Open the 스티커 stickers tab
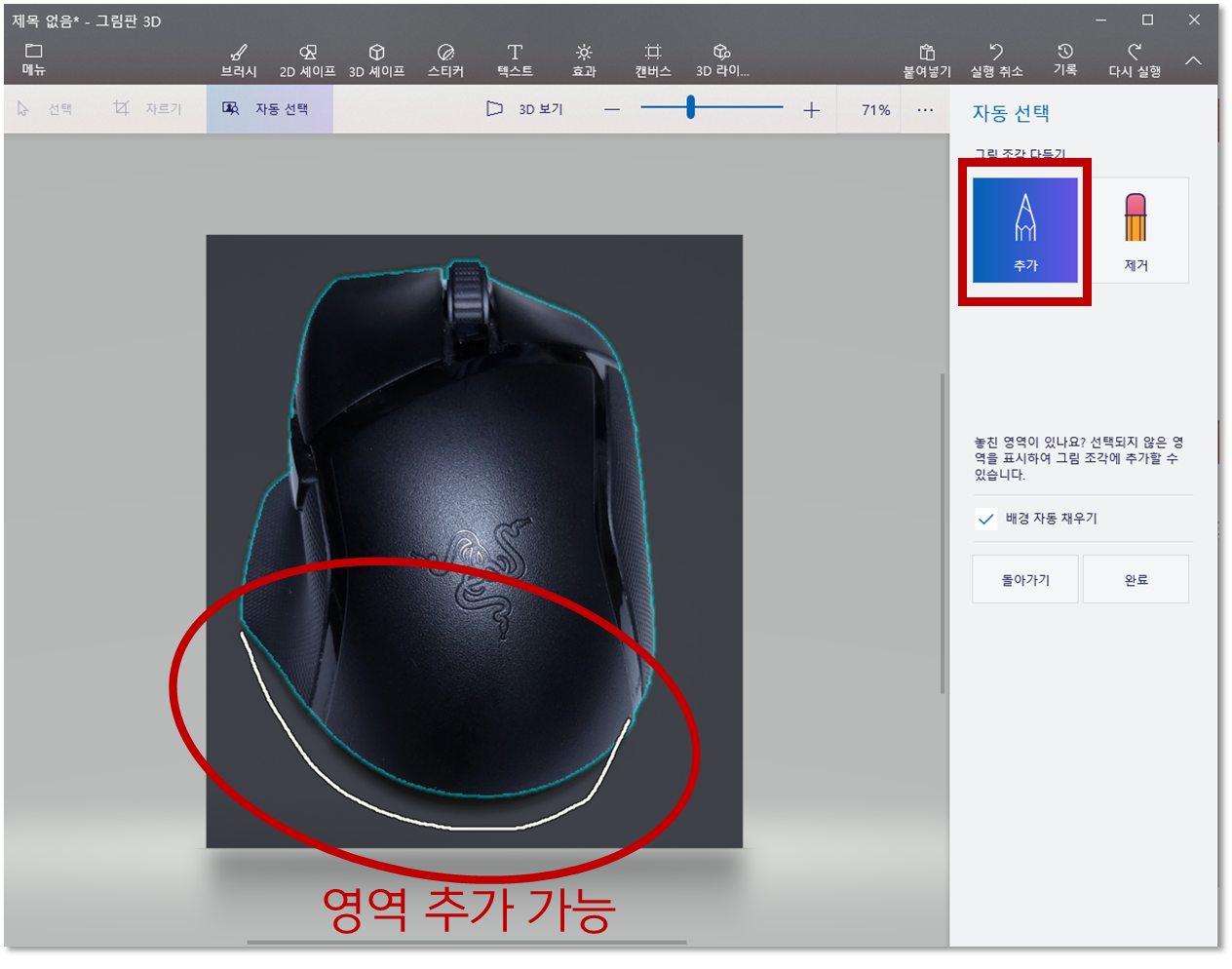The image size is (1232, 969). 445,60
